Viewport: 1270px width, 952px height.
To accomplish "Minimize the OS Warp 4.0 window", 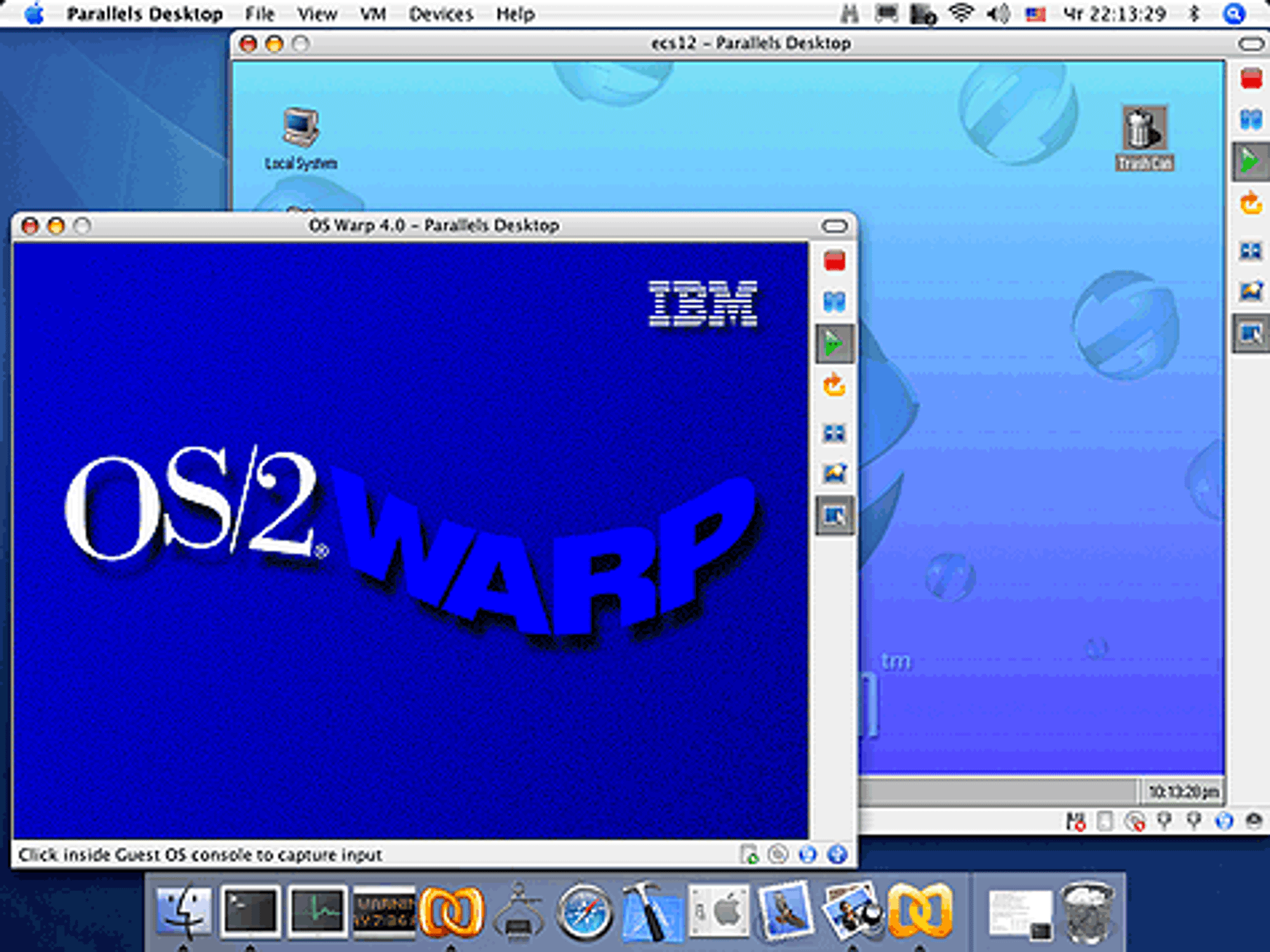I will pyautogui.click(x=56, y=225).
